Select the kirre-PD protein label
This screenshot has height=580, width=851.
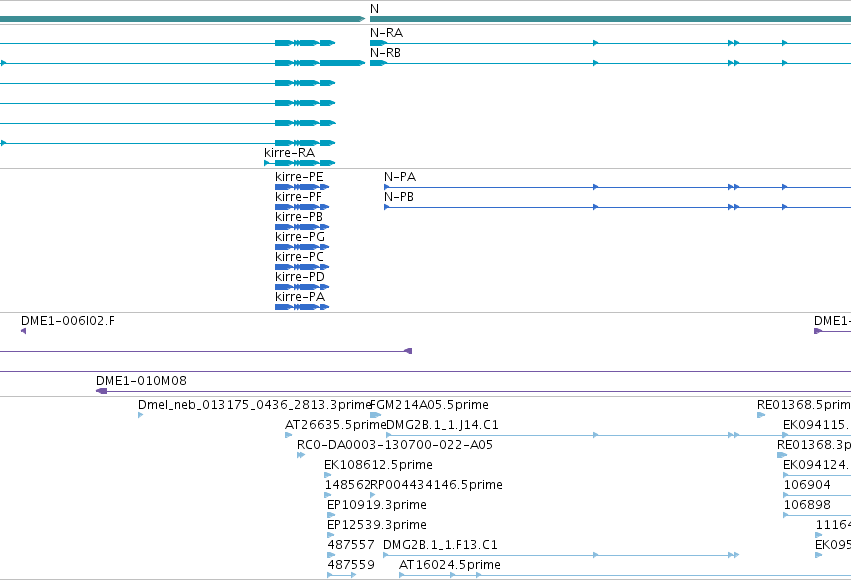click(x=300, y=277)
